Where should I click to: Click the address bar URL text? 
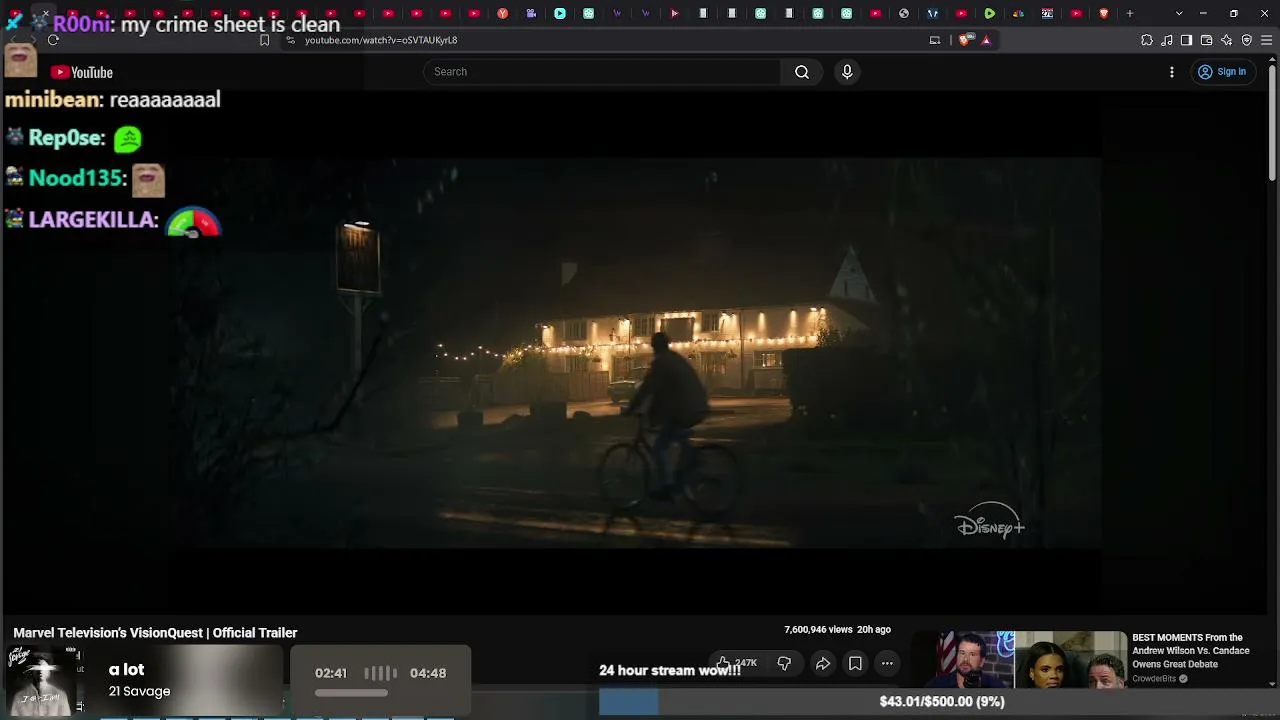(x=381, y=40)
